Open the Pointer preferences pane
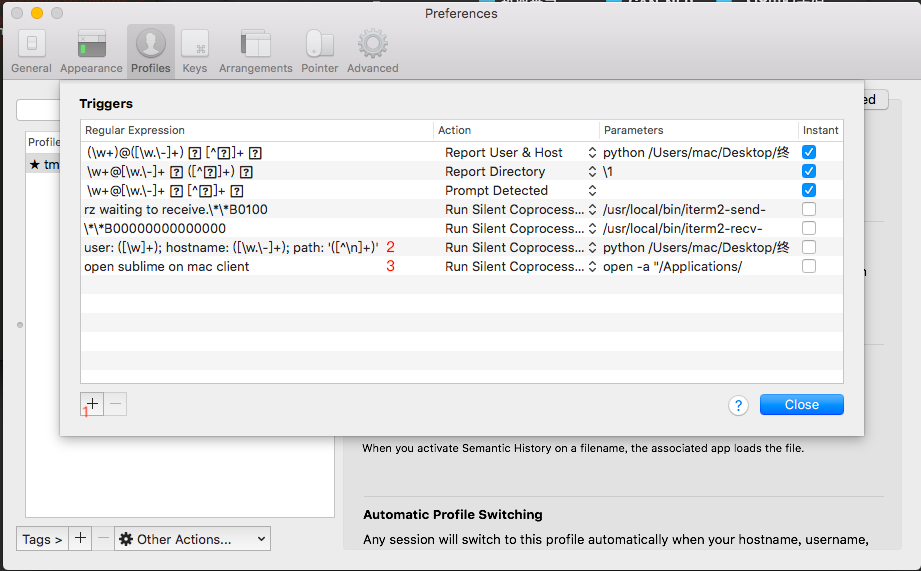Image resolution: width=921 pixels, height=571 pixels. (319, 51)
